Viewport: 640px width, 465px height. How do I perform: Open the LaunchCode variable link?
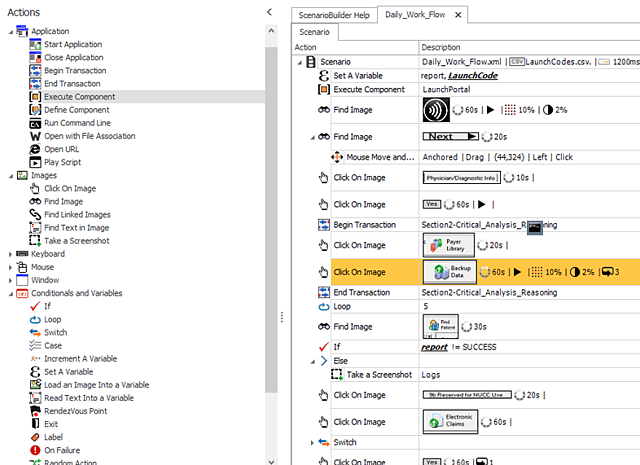pyautogui.click(x=473, y=76)
